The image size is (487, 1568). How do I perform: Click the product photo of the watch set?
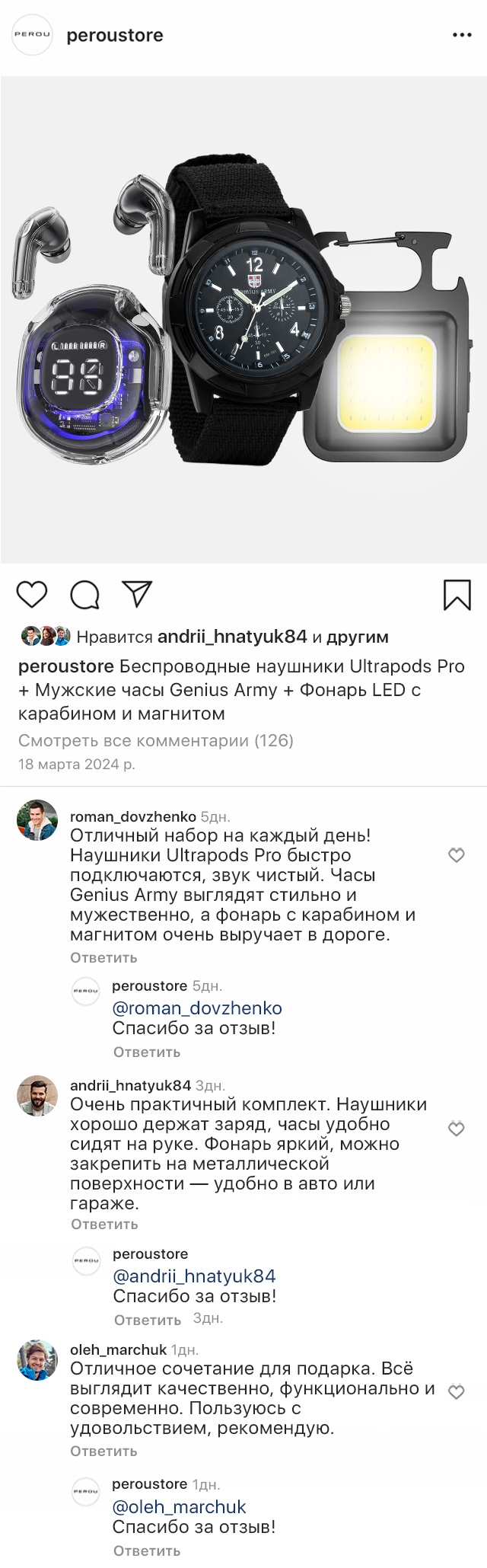[x=243, y=320]
